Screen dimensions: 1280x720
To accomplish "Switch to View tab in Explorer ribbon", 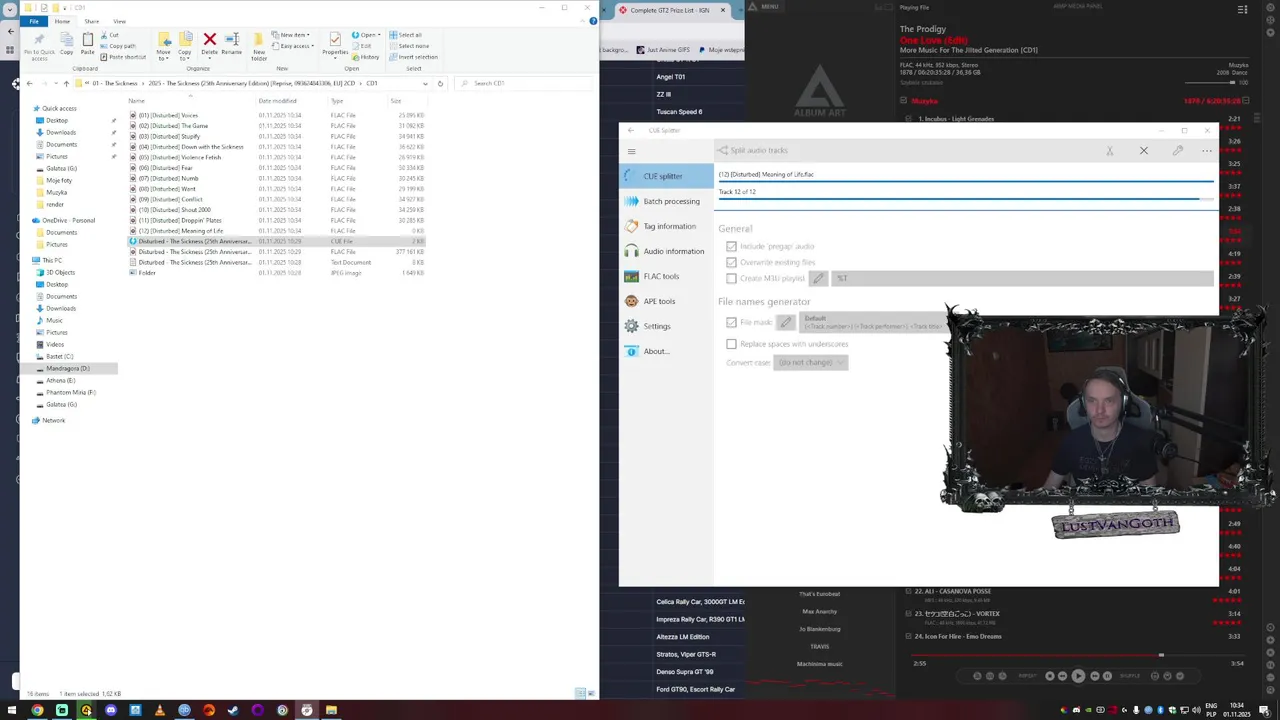I will point(119,21).
